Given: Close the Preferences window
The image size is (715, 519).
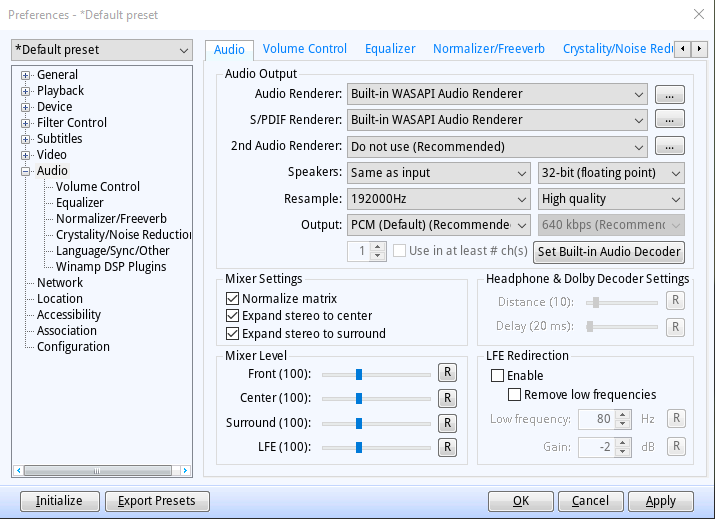Looking at the screenshot, I should tap(699, 15).
